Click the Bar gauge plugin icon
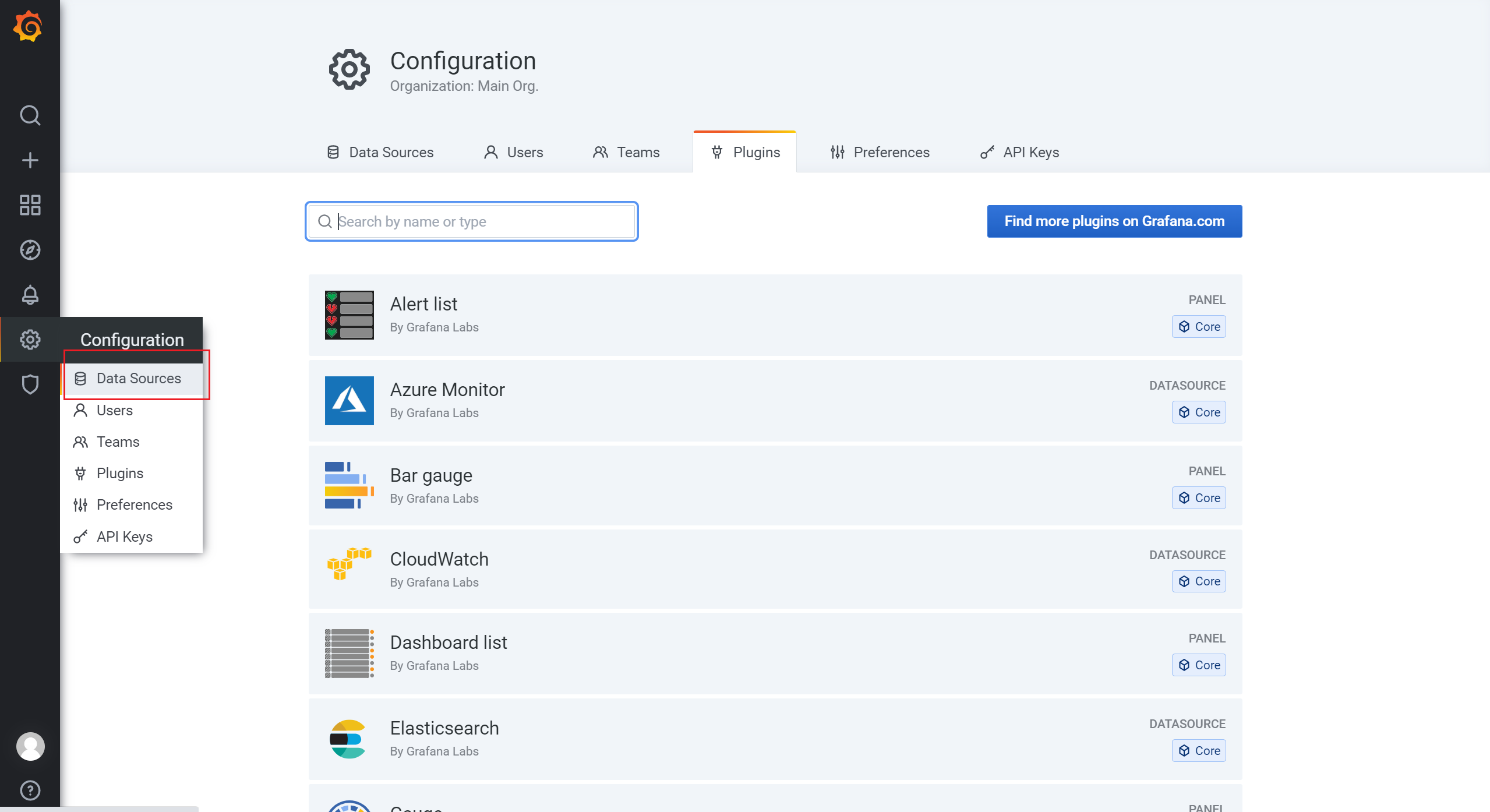Screen dimensions: 1490x812 pyautogui.click(x=349, y=485)
